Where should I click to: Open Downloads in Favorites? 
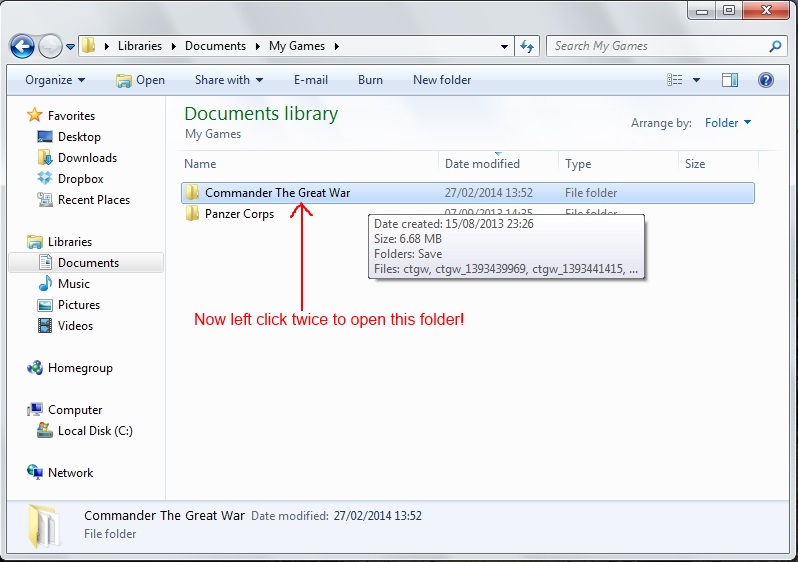click(x=87, y=158)
